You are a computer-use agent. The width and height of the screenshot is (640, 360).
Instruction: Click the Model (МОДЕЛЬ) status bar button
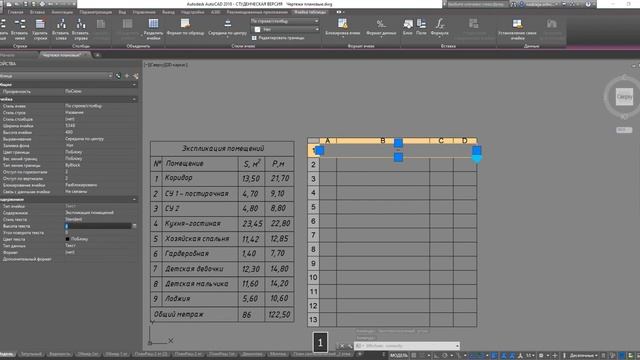(x=399, y=356)
